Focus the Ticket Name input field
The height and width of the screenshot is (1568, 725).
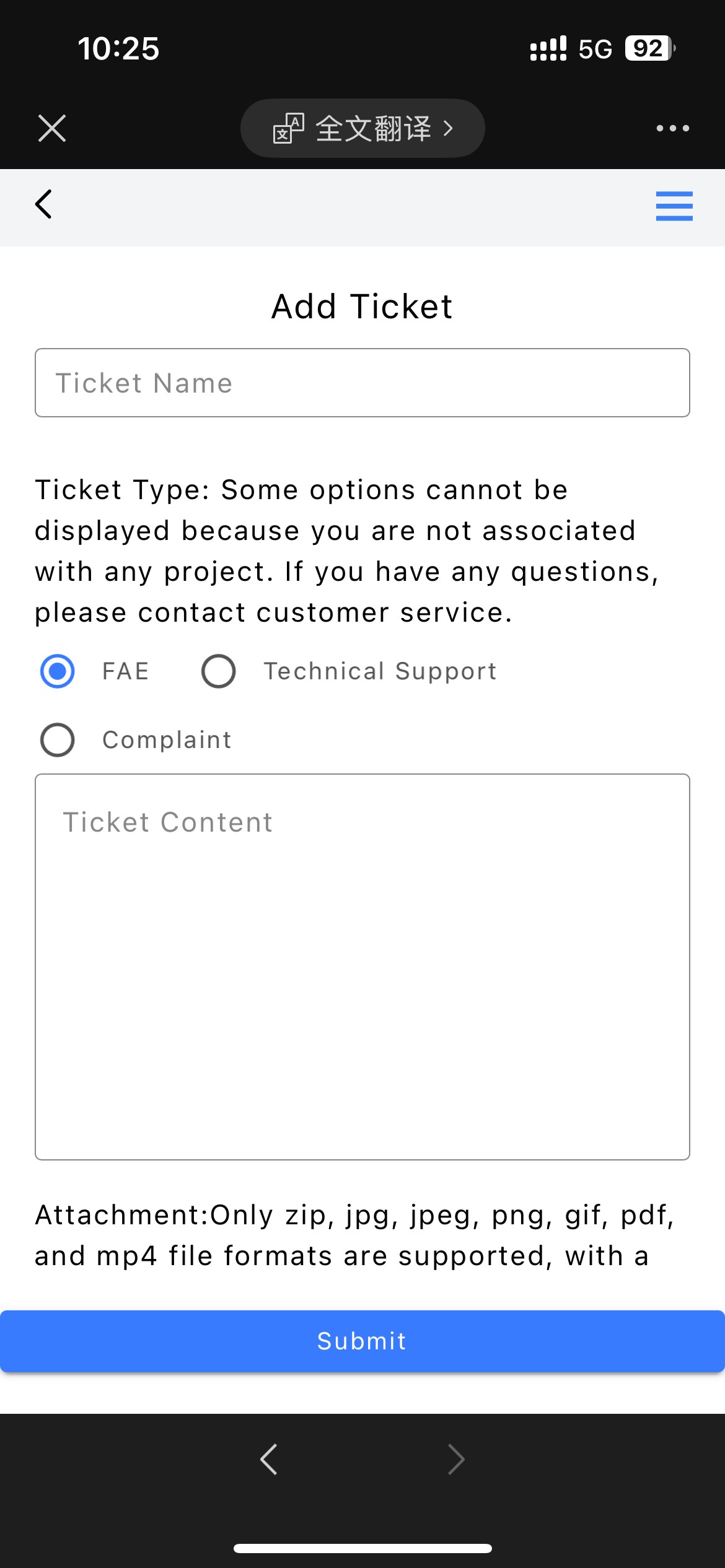point(362,383)
